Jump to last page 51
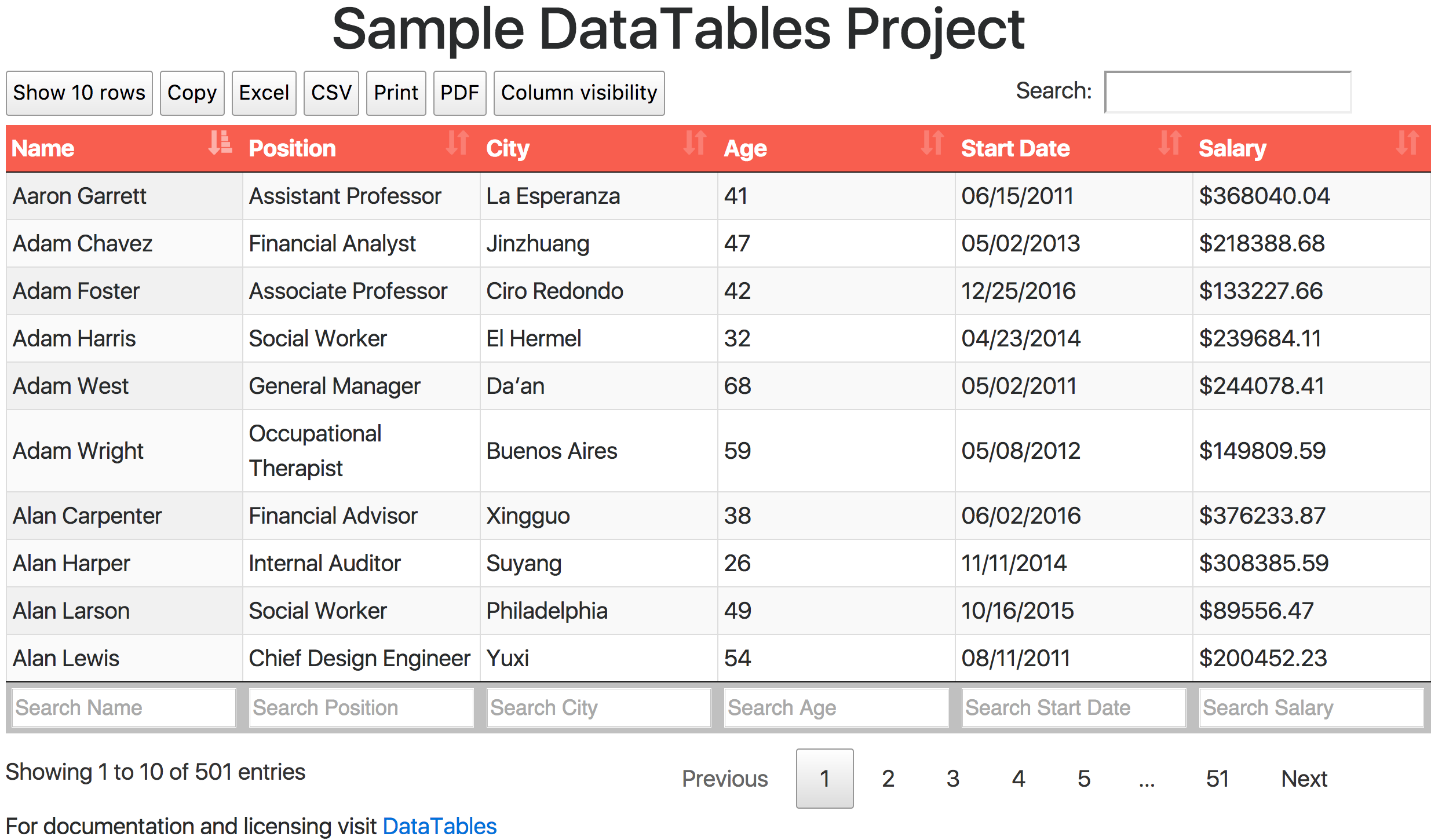This screenshot has width=1431, height=840. click(x=1217, y=779)
